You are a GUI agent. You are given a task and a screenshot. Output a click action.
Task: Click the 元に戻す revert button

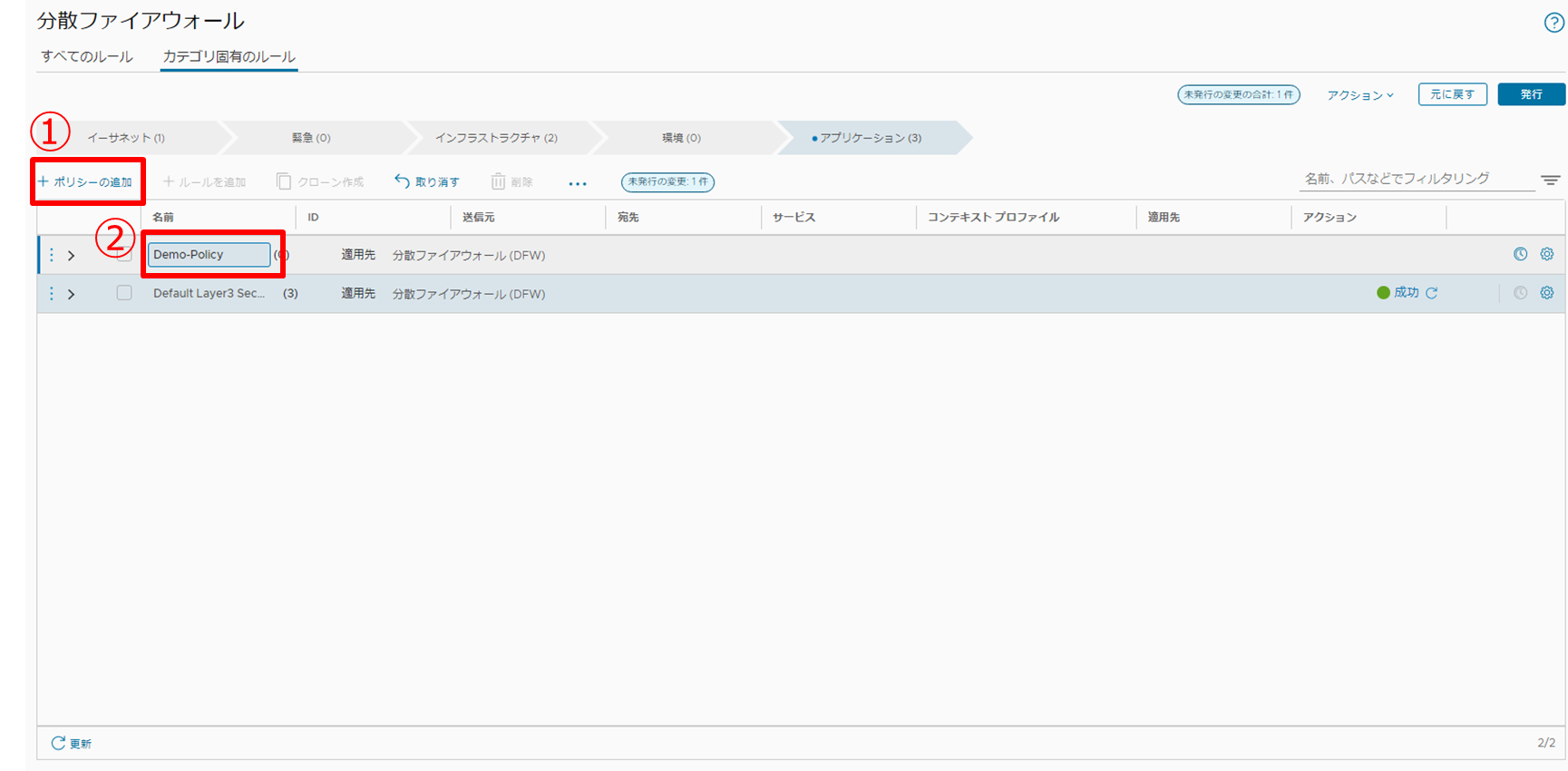[1452, 94]
